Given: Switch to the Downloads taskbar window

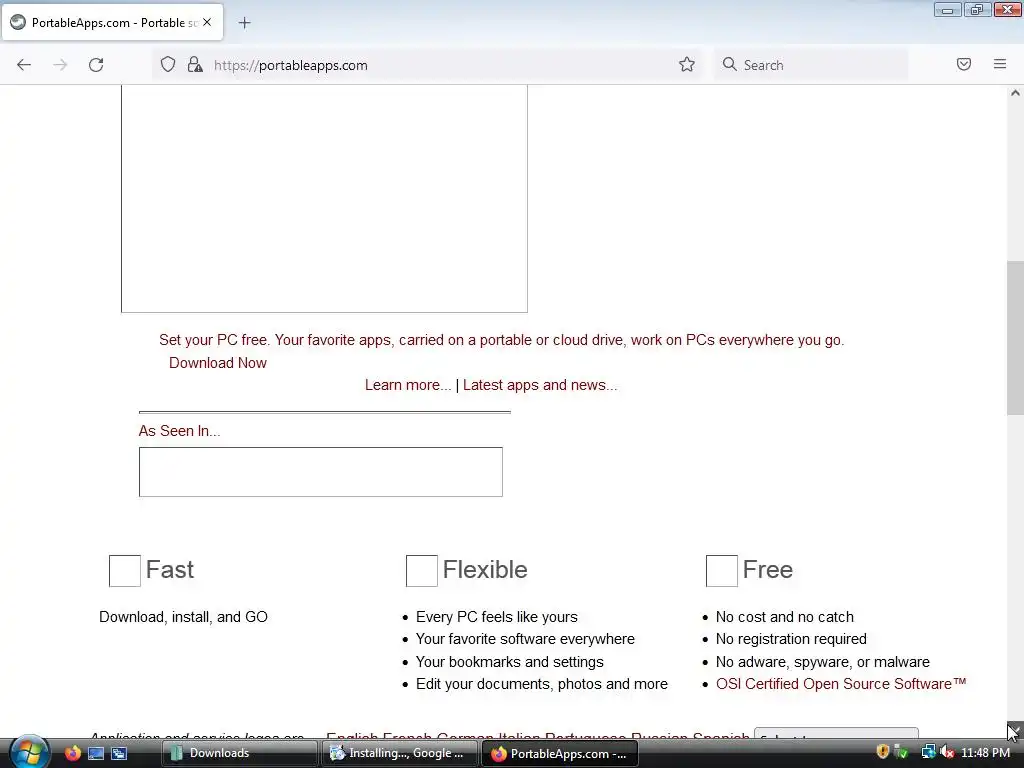Looking at the screenshot, I should tap(239, 753).
